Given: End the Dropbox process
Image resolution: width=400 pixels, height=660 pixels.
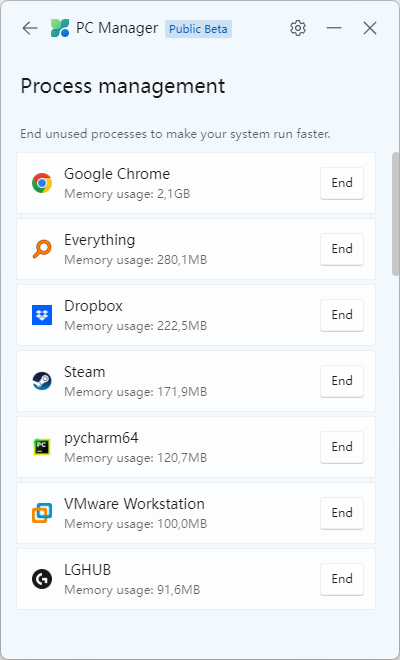Looking at the screenshot, I should pos(342,315).
